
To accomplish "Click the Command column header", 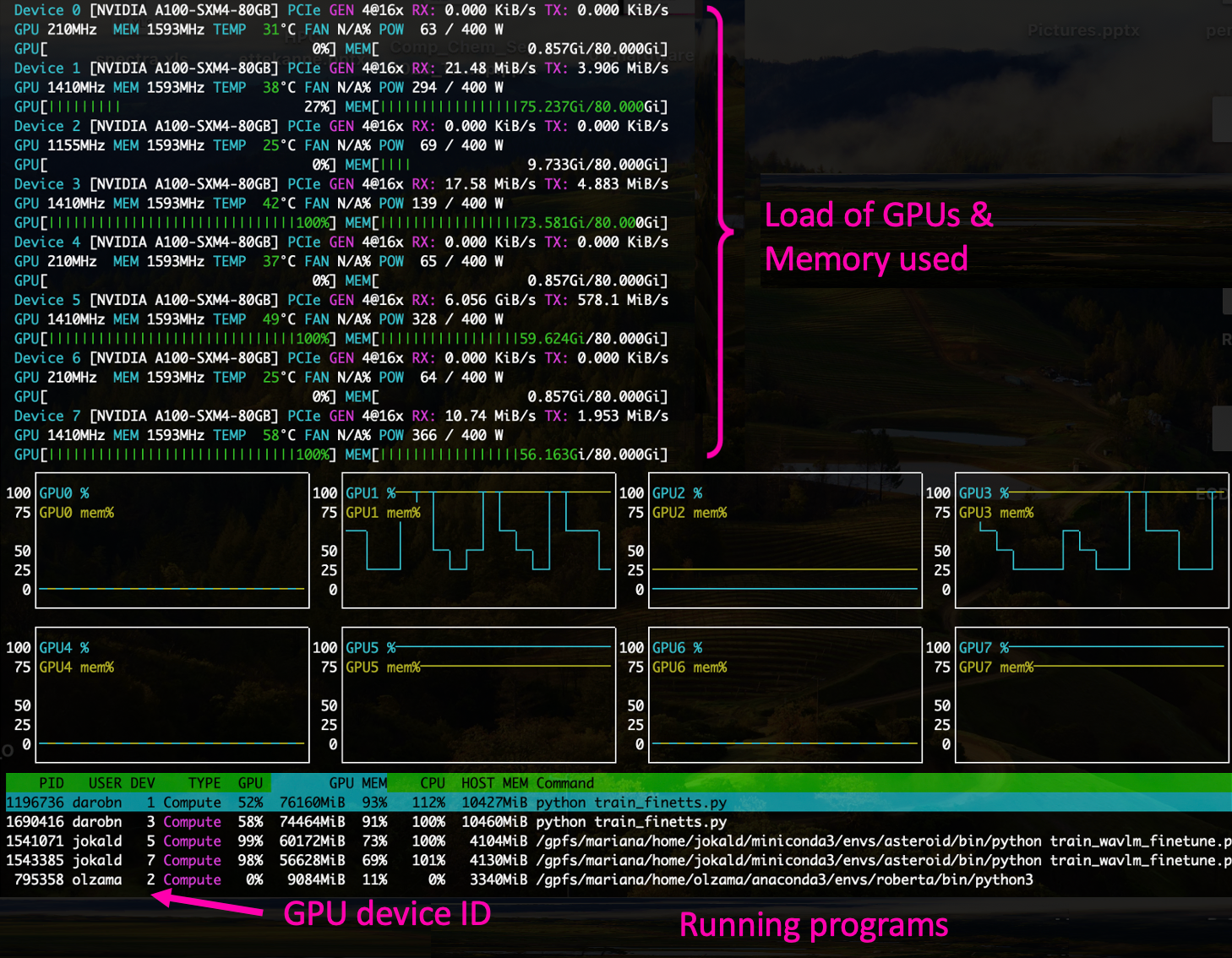I will coord(565,783).
